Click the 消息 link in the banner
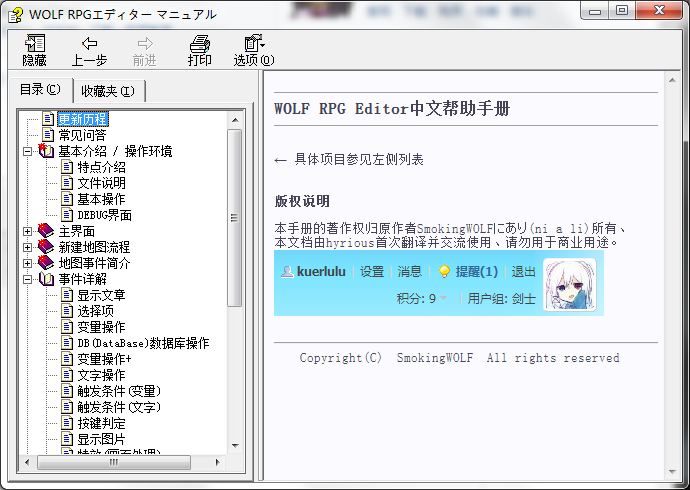Screen dimensions: 690x490 [x=410, y=271]
